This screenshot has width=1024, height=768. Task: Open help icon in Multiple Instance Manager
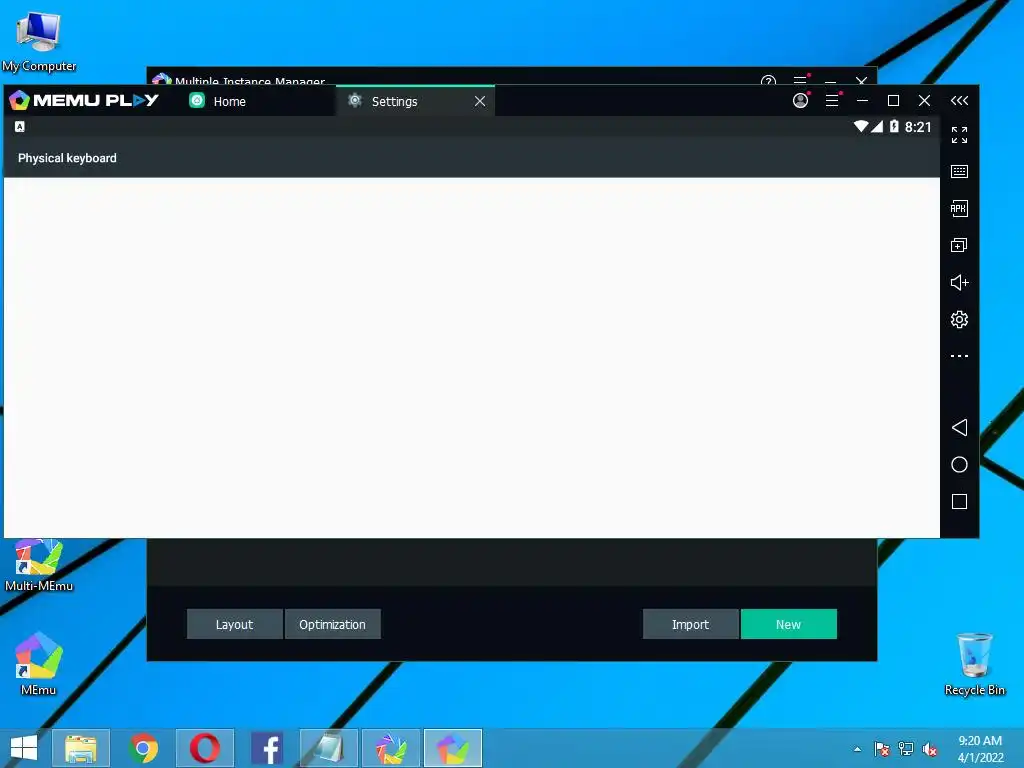coord(769,81)
